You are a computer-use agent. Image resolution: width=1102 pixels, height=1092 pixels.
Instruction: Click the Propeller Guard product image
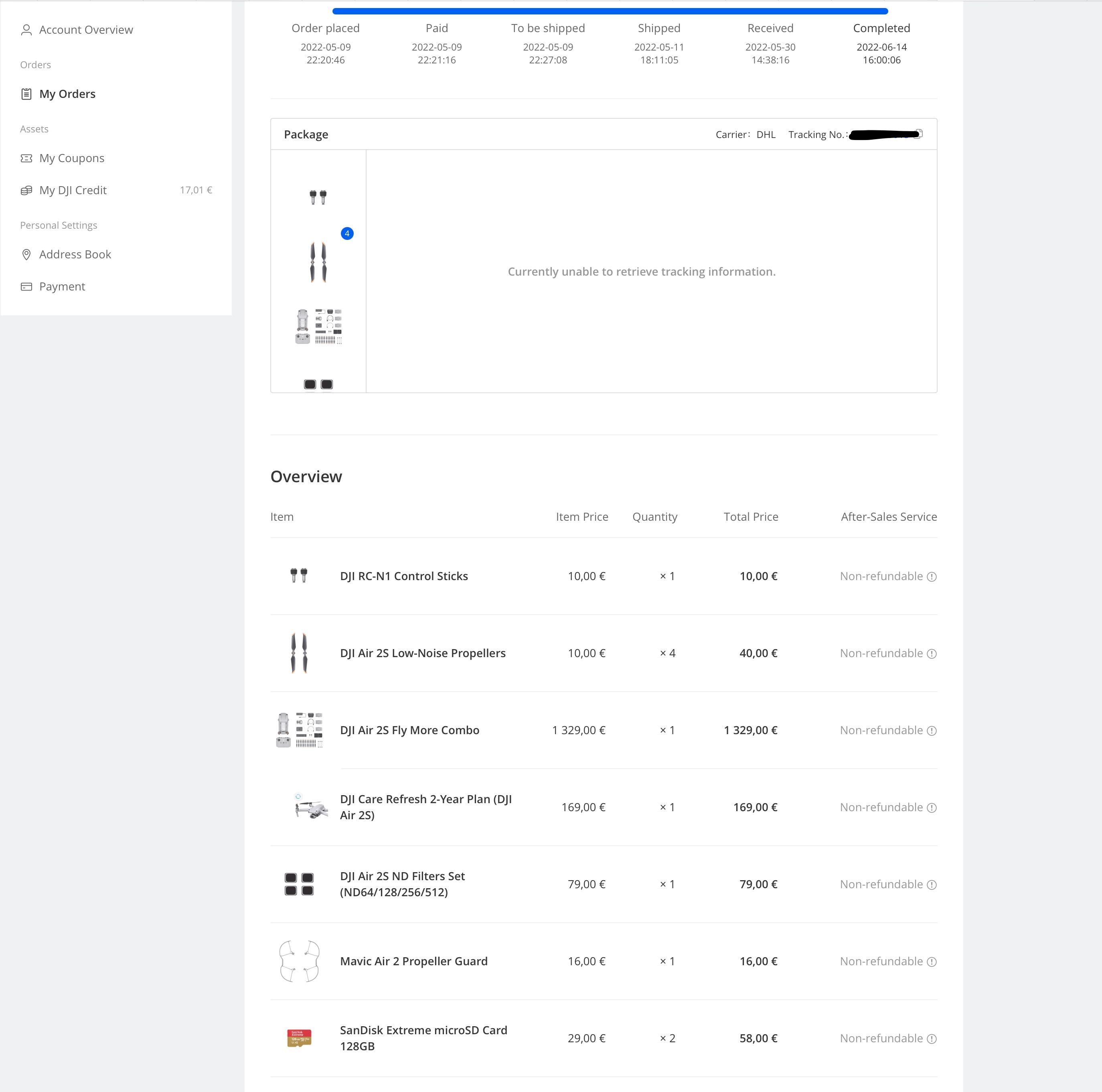tap(299, 961)
